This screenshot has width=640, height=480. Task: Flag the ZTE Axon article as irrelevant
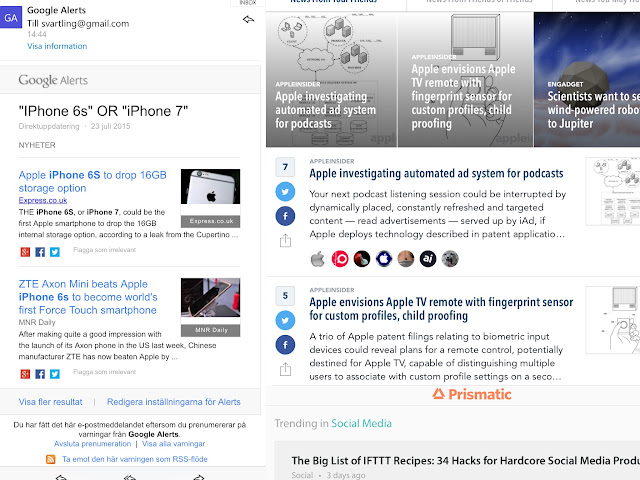click(104, 372)
